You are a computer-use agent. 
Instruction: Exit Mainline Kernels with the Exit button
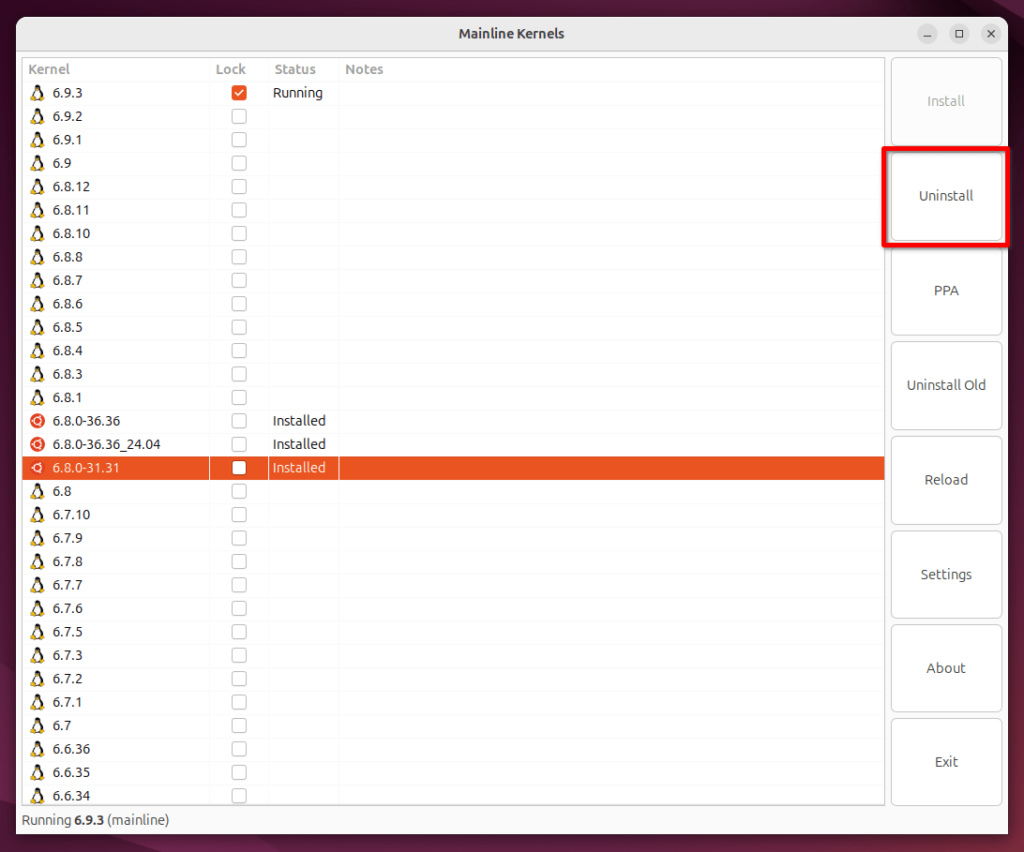coord(946,762)
